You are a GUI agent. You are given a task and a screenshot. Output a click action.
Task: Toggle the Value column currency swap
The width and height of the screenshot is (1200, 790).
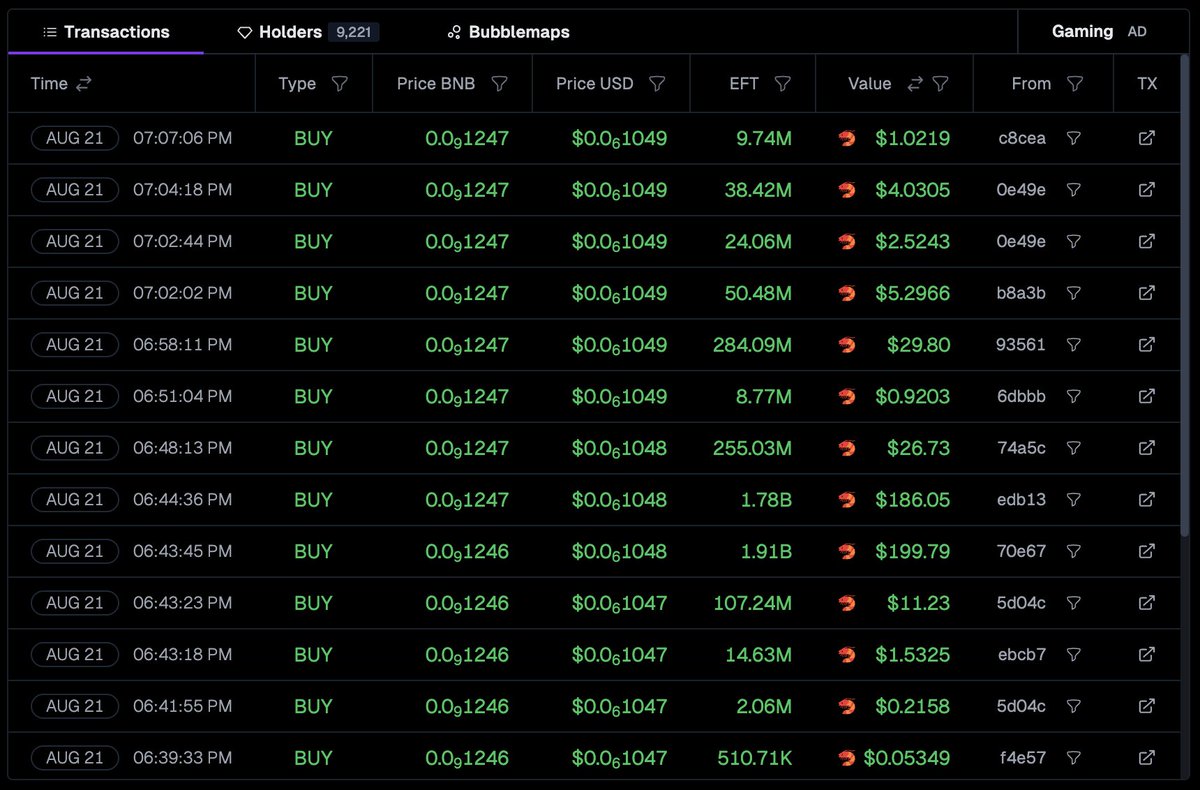[914, 84]
